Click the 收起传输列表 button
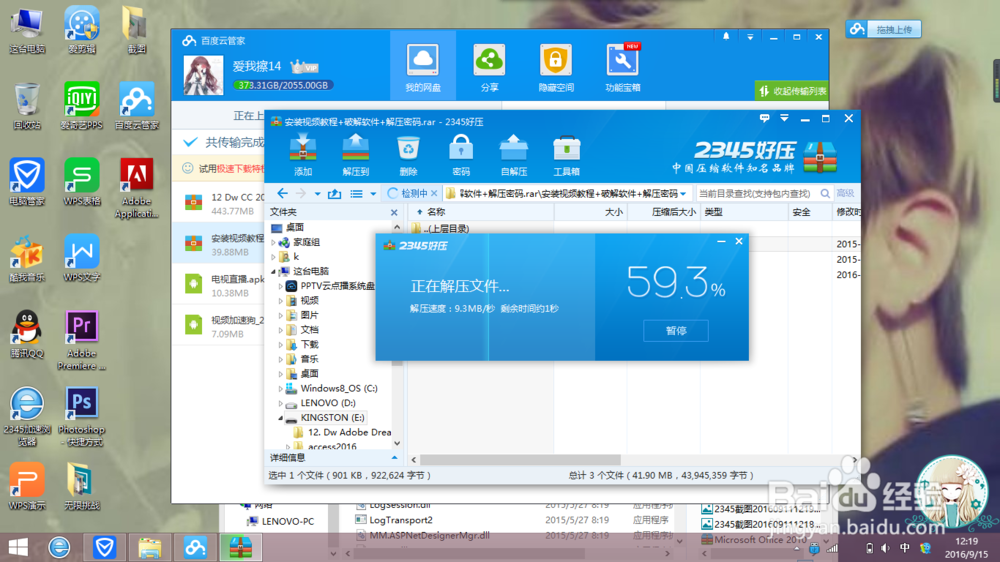Image resolution: width=1000 pixels, height=562 pixels. tap(791, 91)
